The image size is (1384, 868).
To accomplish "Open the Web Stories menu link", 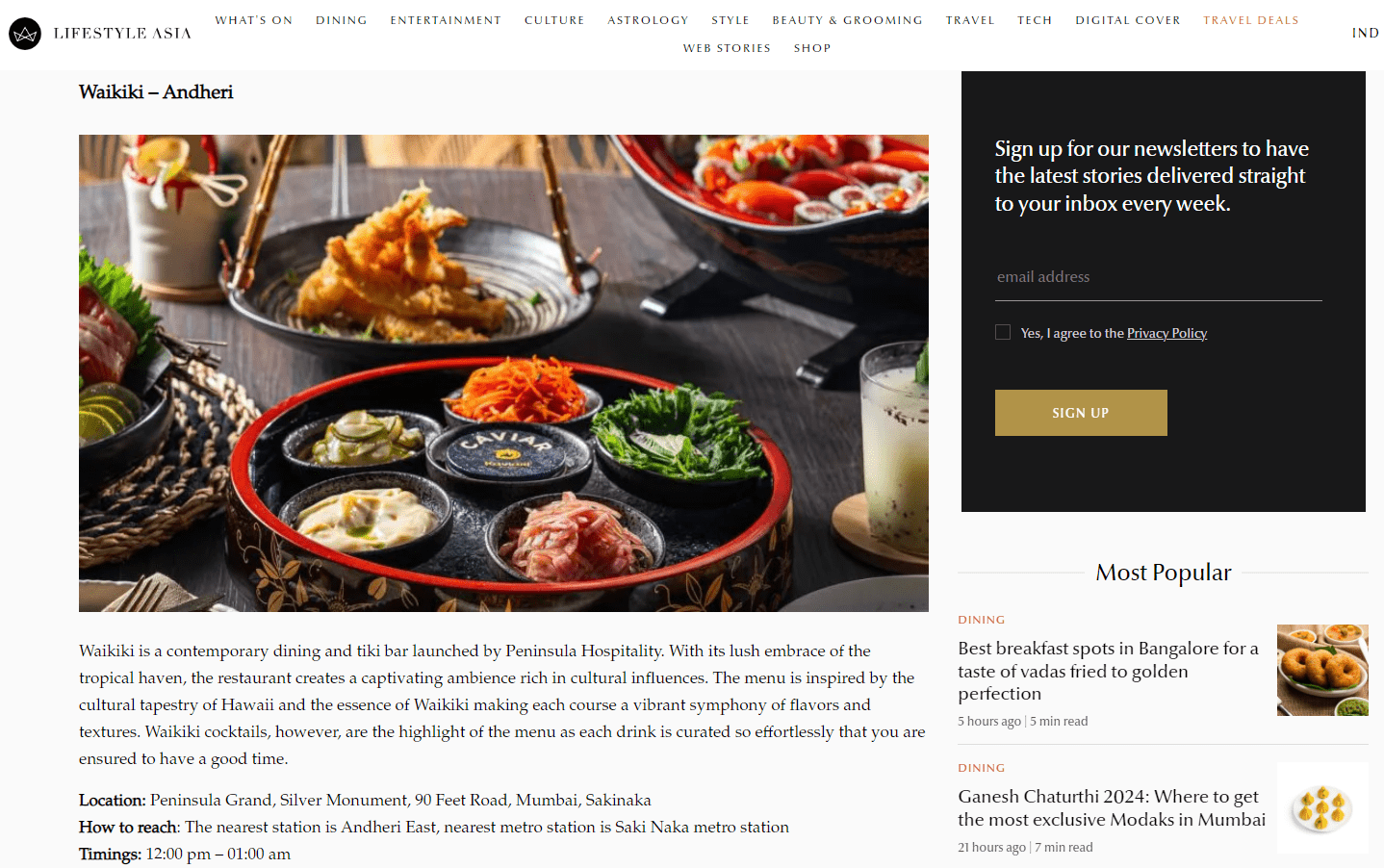I will (727, 48).
